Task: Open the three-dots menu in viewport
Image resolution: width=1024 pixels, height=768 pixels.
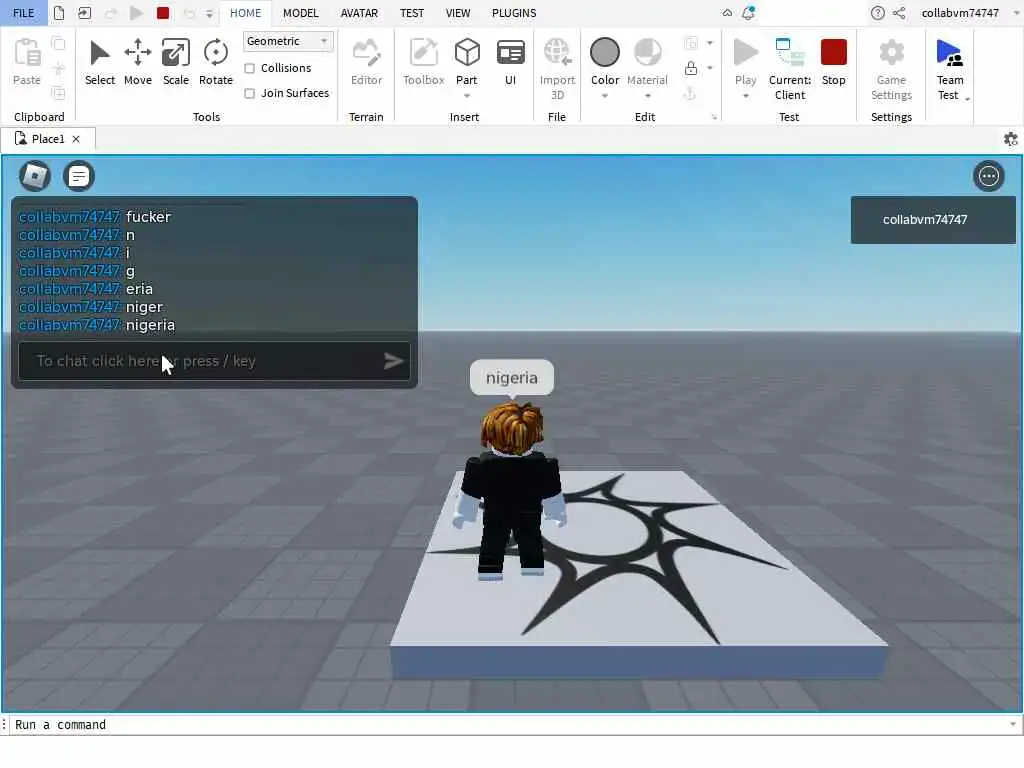Action: point(988,176)
